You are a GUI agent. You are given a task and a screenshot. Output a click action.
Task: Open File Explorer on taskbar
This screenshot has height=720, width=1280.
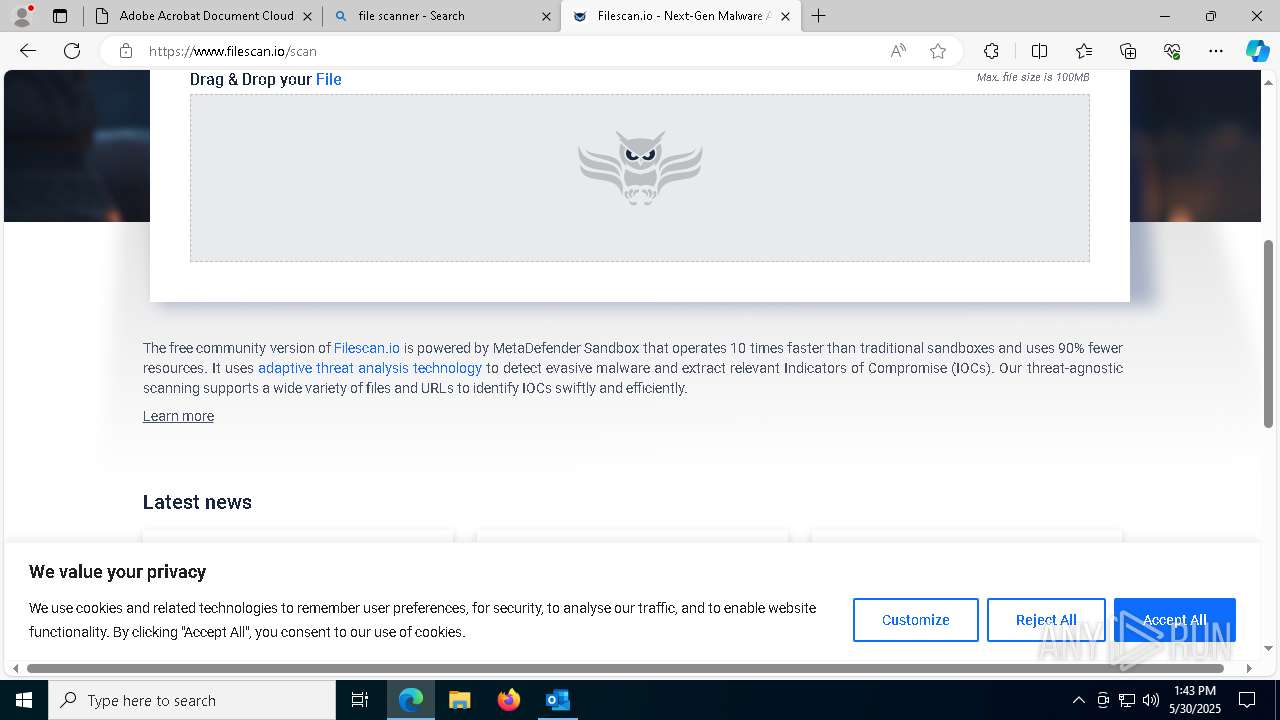[459, 700]
